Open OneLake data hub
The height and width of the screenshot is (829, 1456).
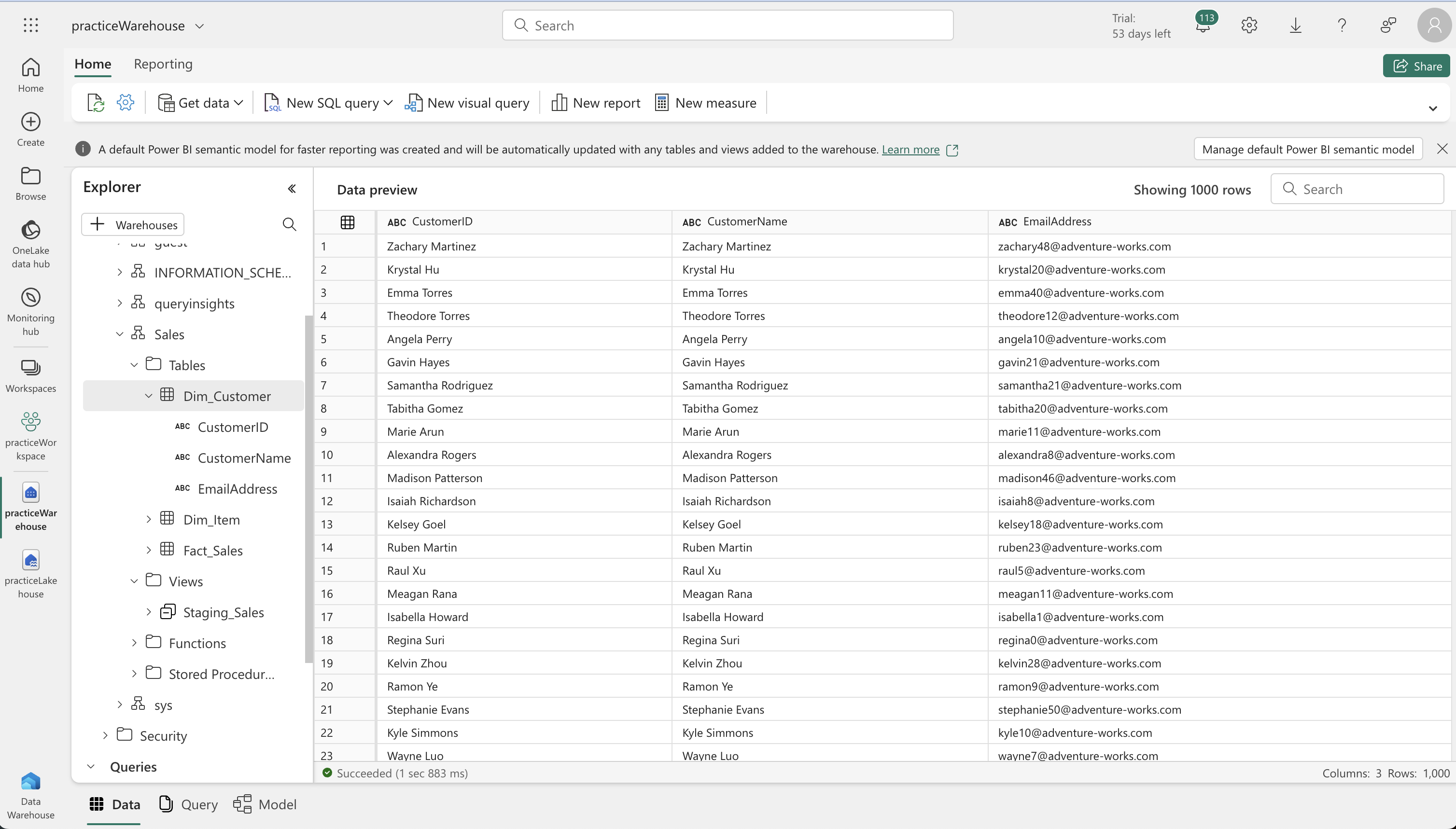pyautogui.click(x=31, y=244)
